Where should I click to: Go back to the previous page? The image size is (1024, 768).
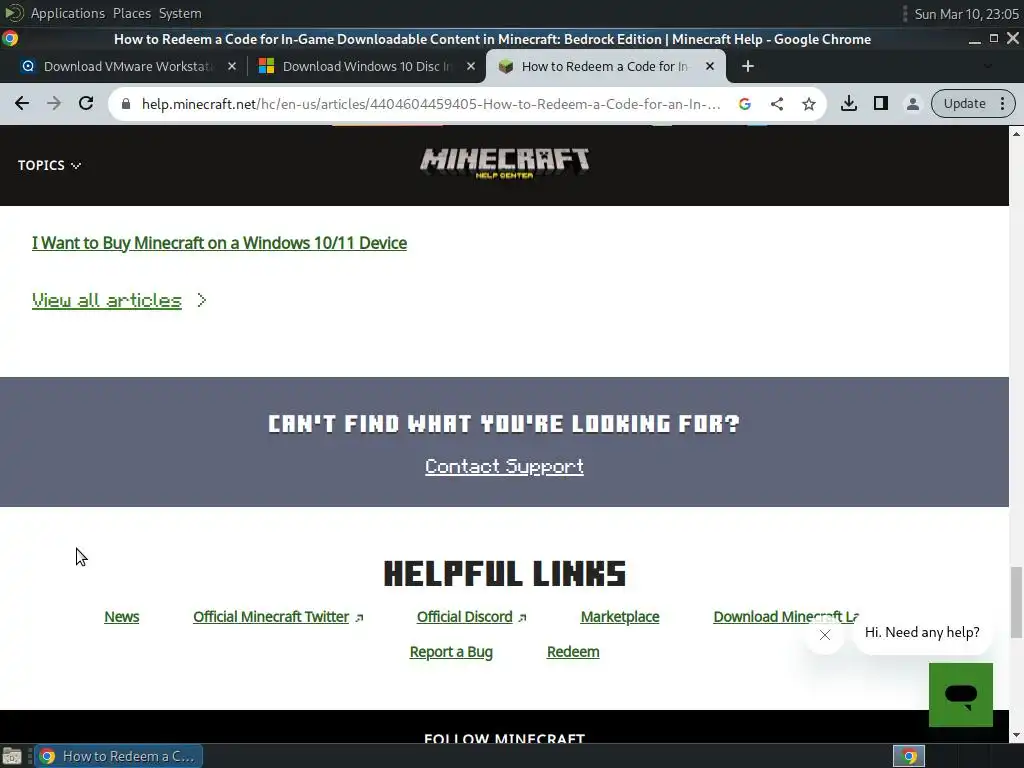click(22, 103)
